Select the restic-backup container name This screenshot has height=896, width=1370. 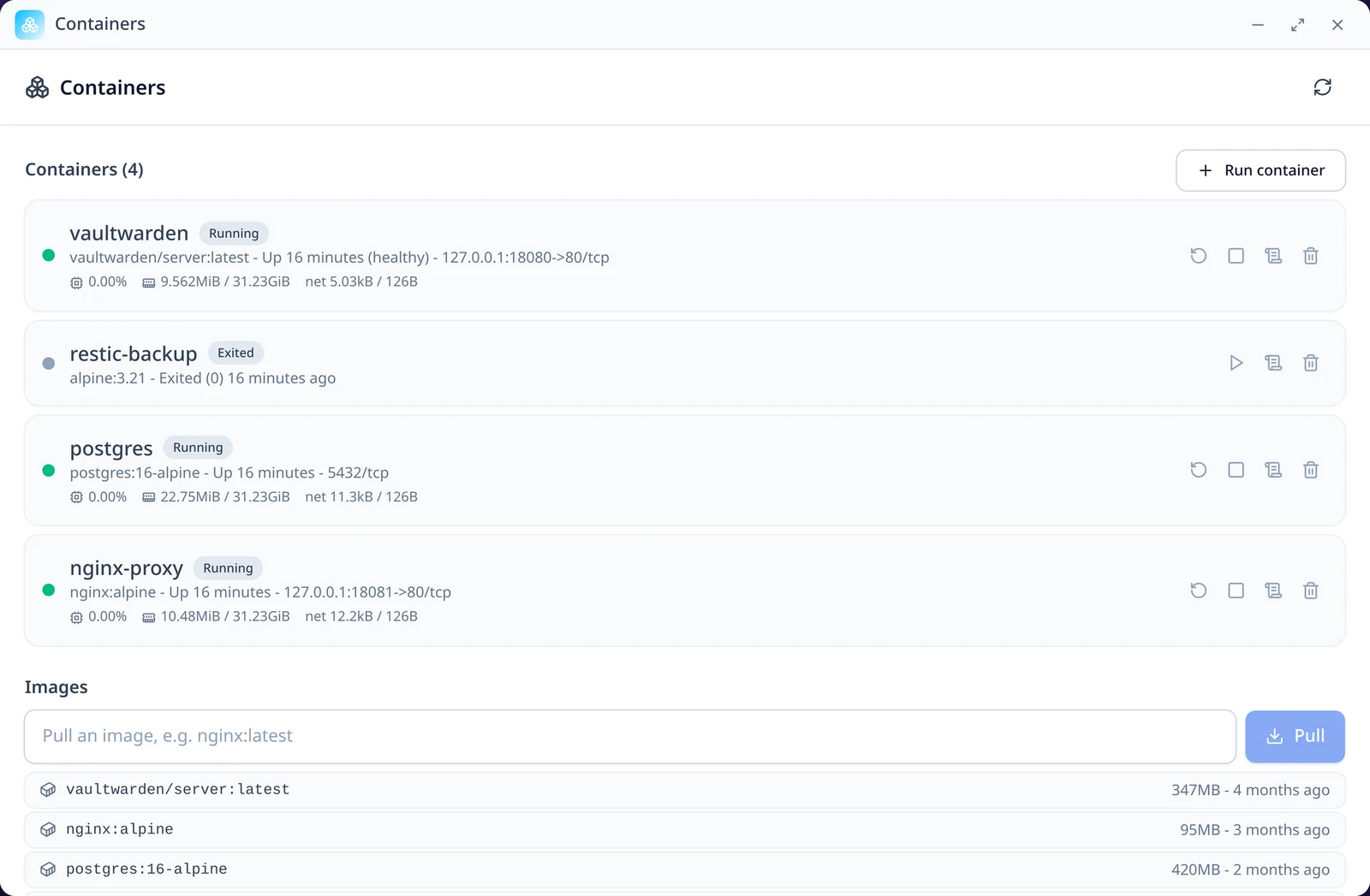[x=134, y=353]
